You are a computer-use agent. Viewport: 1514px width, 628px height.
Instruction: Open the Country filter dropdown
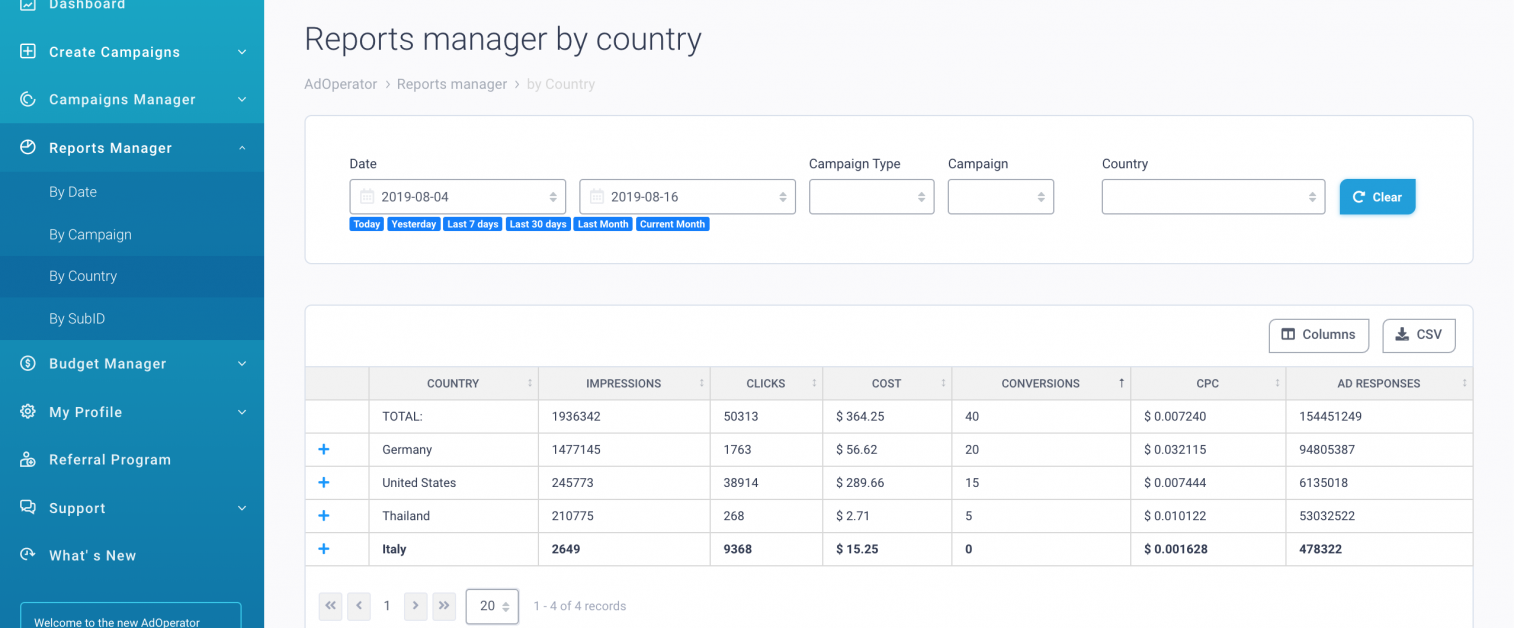(1213, 197)
